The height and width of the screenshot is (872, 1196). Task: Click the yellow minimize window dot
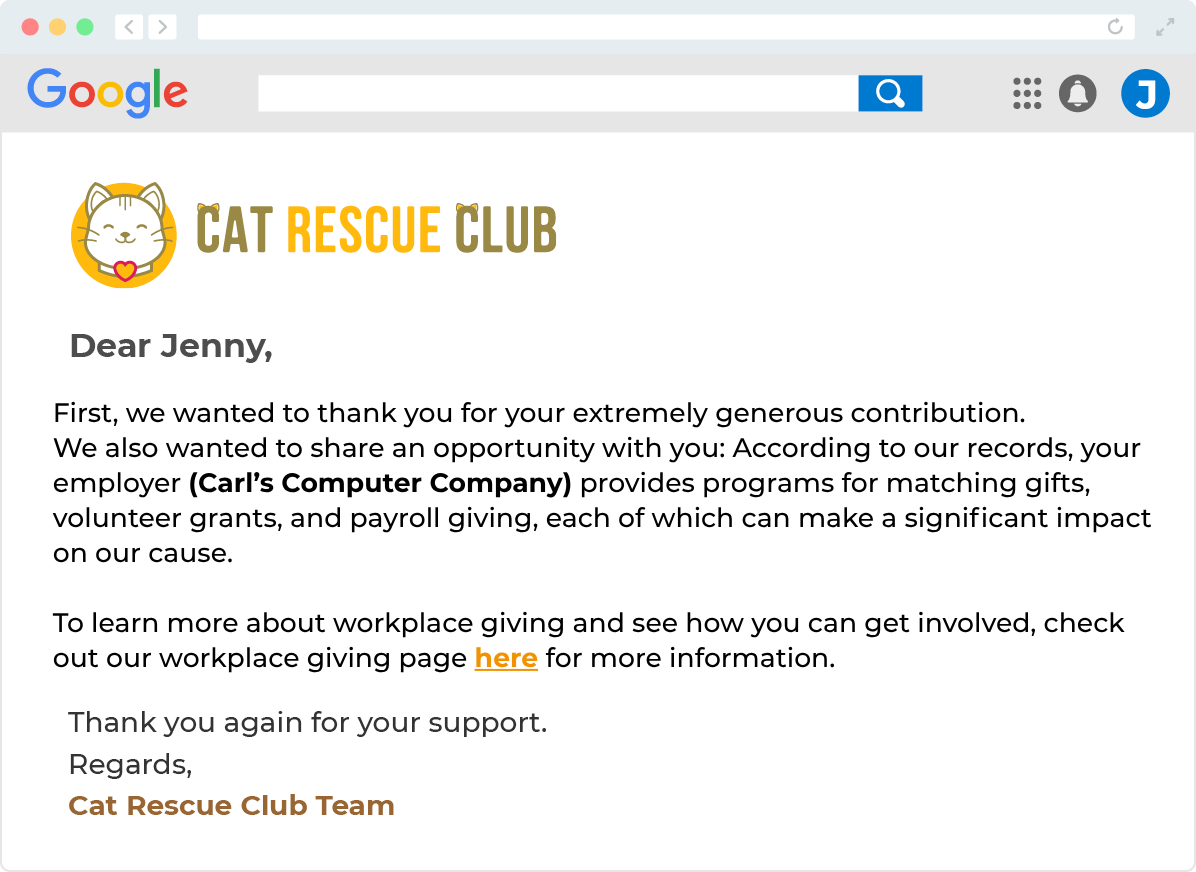(57, 27)
